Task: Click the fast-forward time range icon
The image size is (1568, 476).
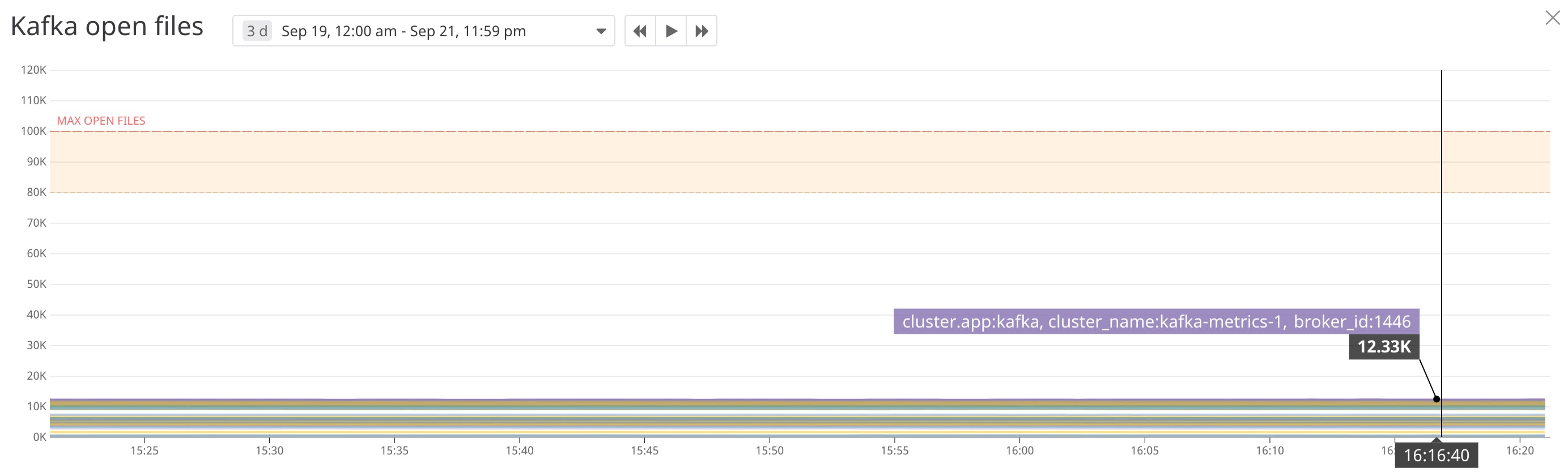Action: coord(701,31)
